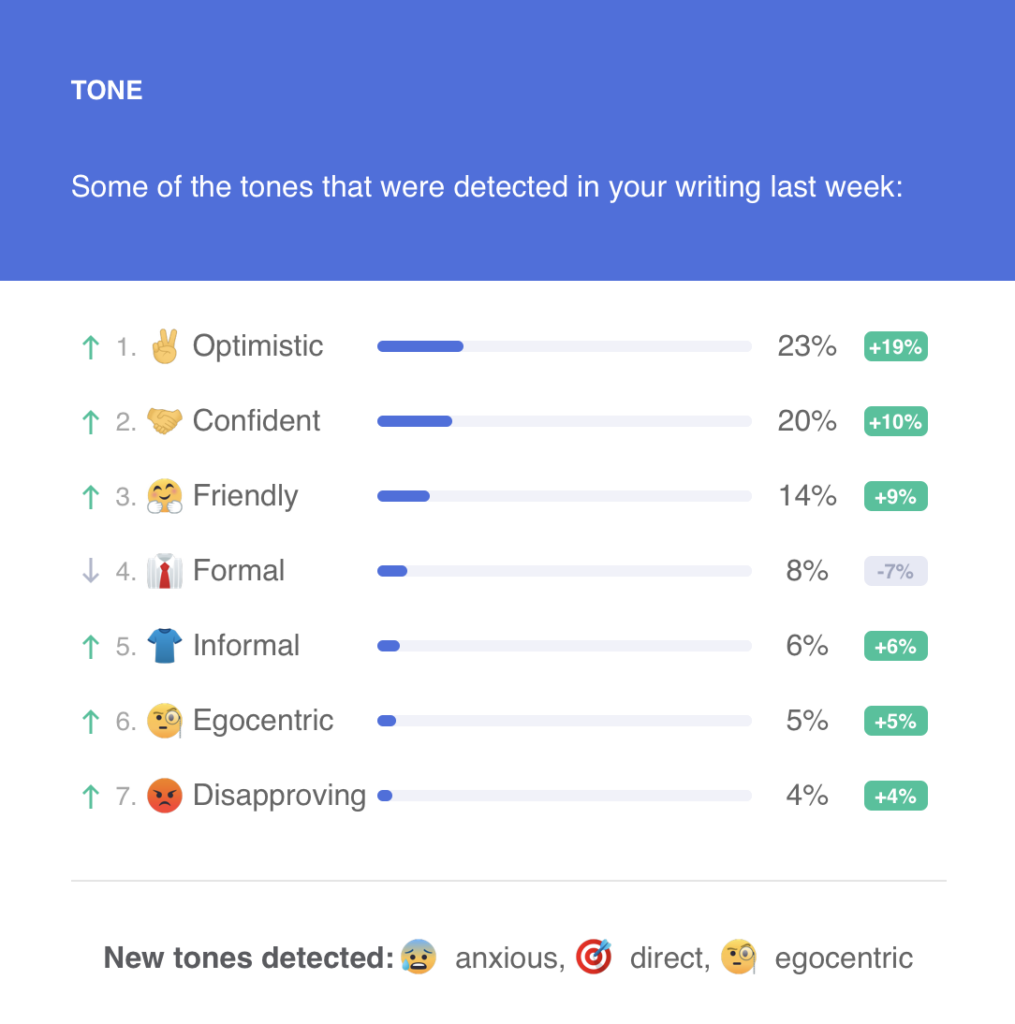
Task: Select the shirt-and-tie icon next to Formal
Action: (x=165, y=571)
